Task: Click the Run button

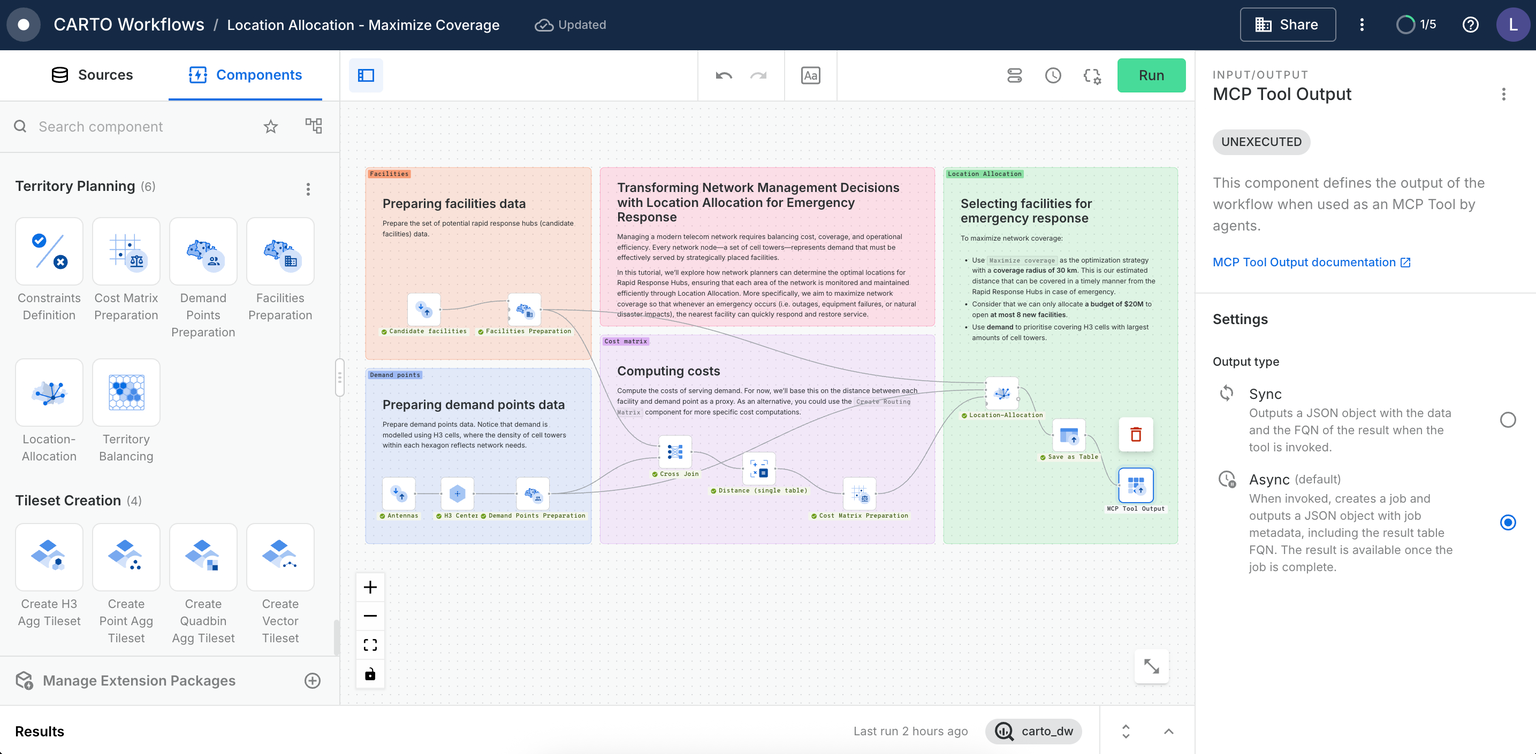Action: tap(1151, 75)
